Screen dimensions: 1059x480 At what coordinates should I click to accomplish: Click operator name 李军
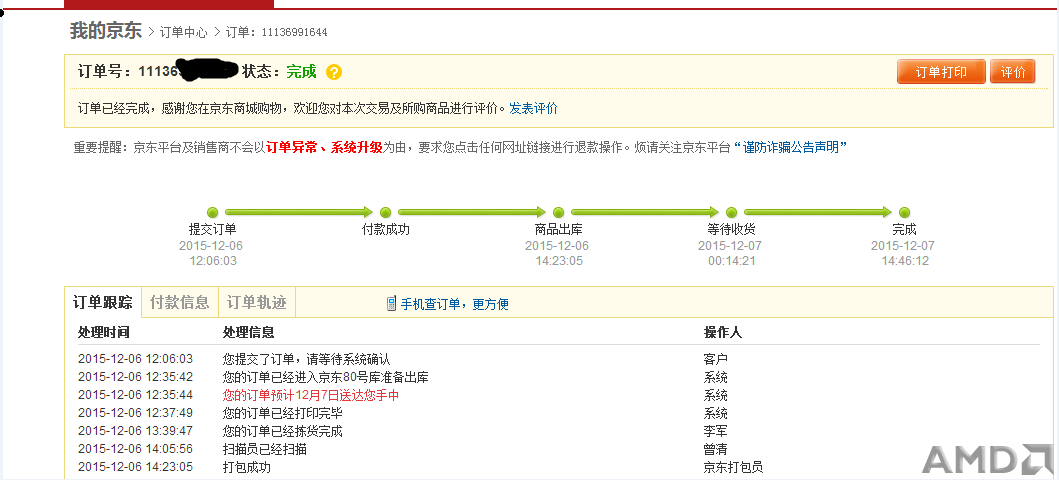click(715, 431)
